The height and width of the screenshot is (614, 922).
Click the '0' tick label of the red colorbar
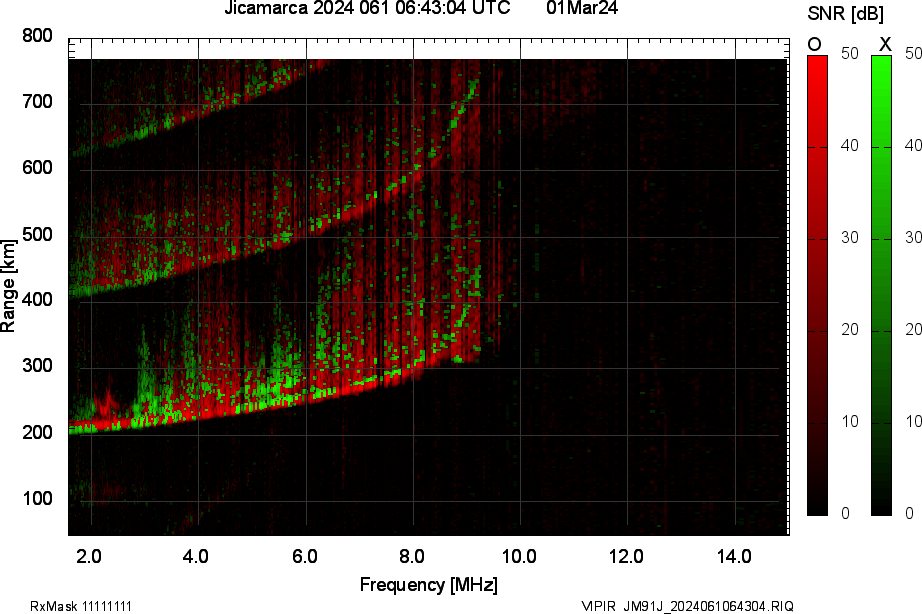pyautogui.click(x=845, y=513)
